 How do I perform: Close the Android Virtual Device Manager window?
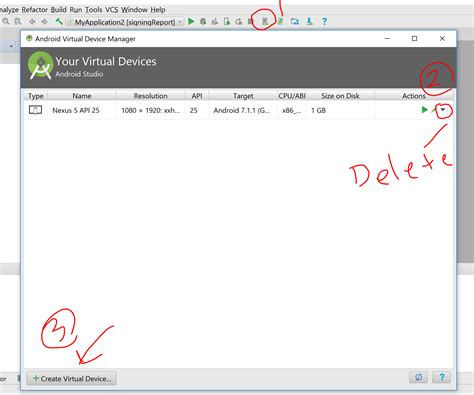pos(442,39)
